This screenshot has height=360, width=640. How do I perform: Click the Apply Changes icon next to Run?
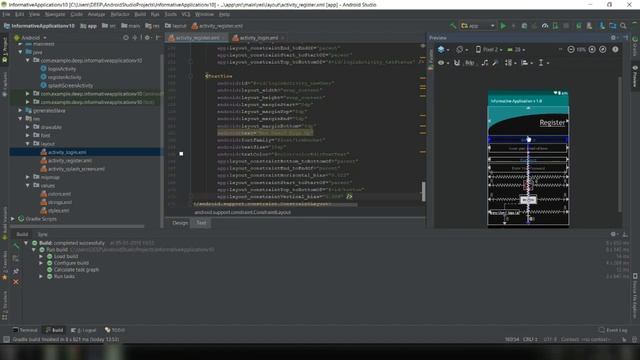pos(513,26)
